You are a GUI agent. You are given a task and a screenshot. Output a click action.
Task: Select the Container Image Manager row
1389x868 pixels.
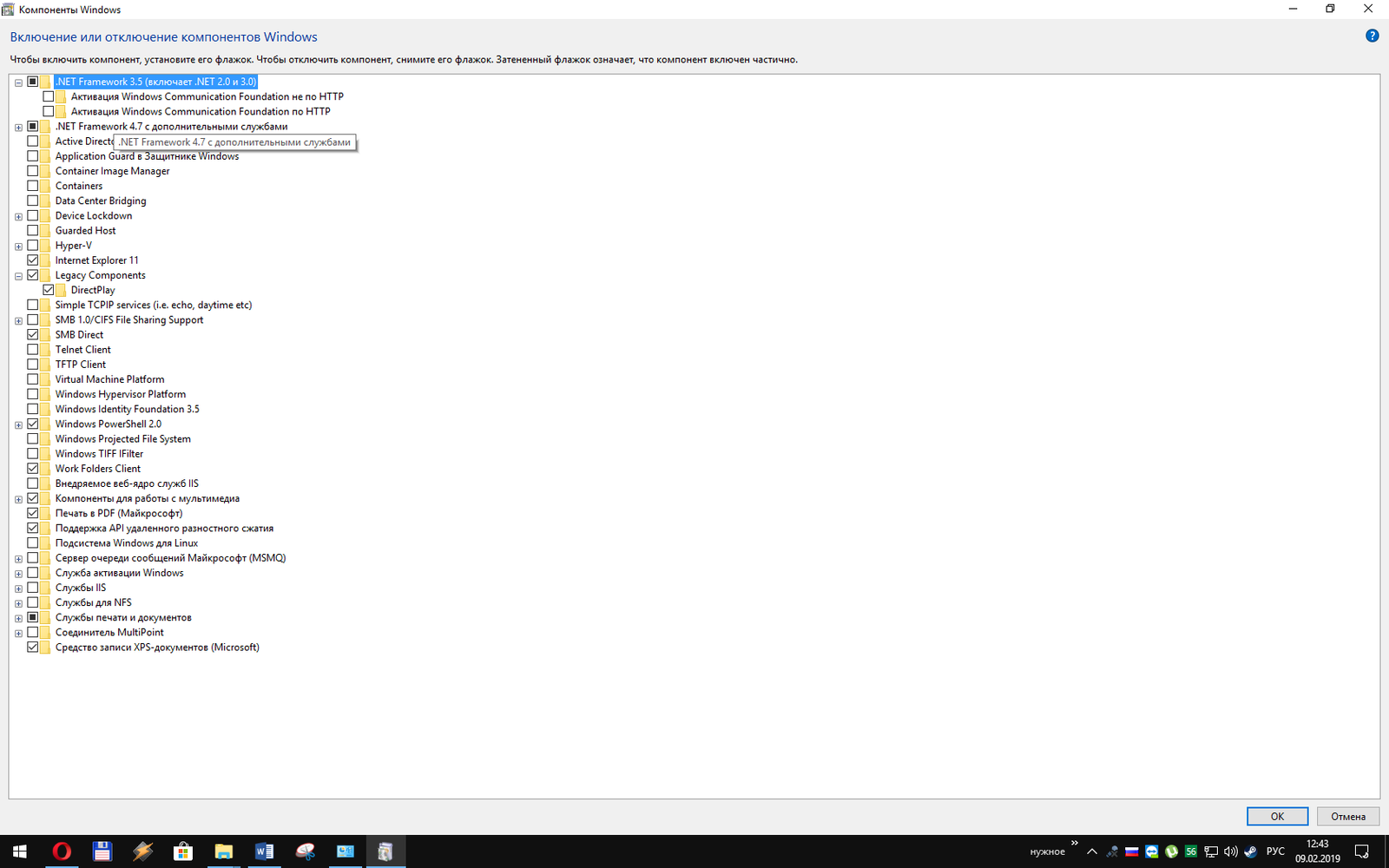(x=112, y=171)
